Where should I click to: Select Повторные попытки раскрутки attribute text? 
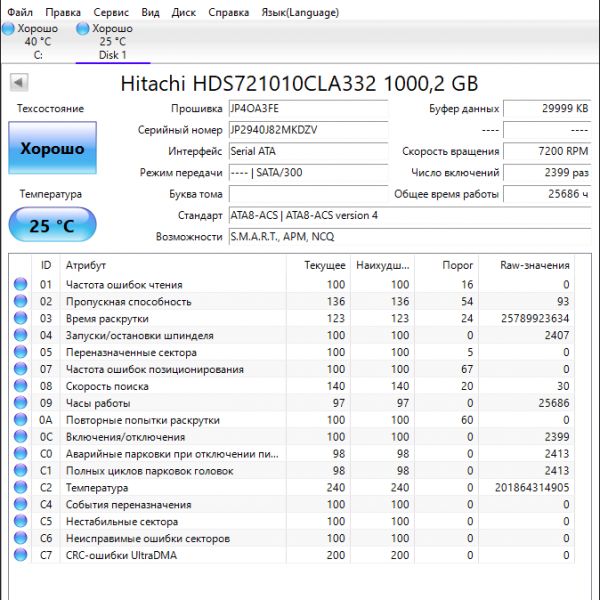coord(143,420)
